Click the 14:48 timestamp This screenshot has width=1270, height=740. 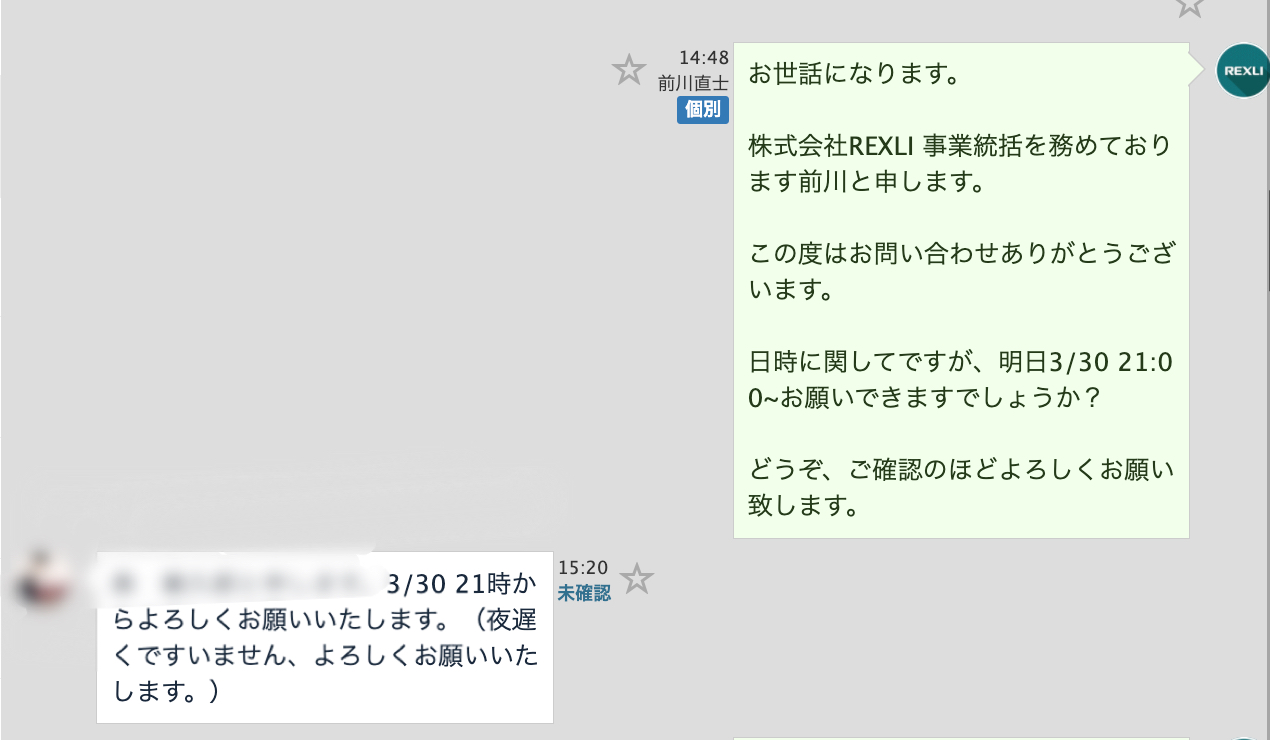(x=704, y=58)
